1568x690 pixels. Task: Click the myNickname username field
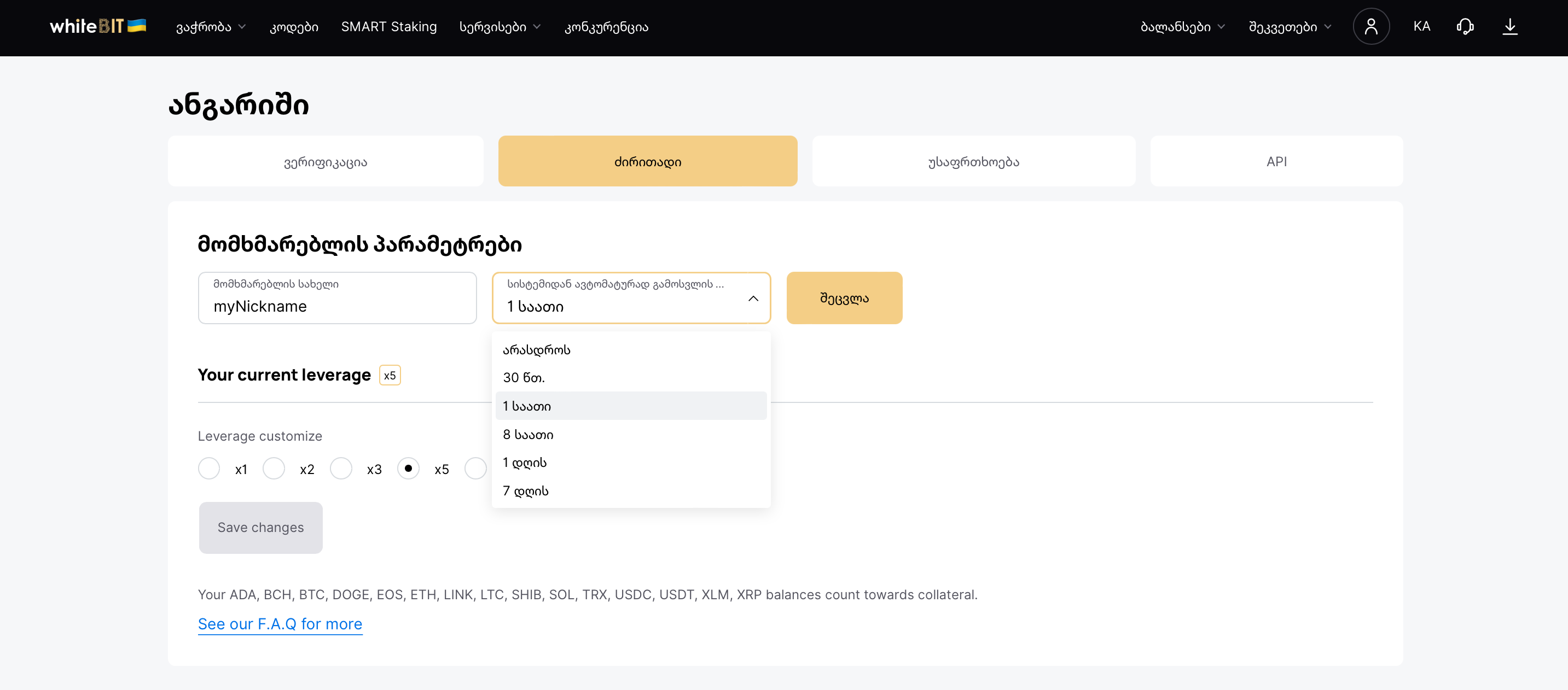click(x=337, y=298)
